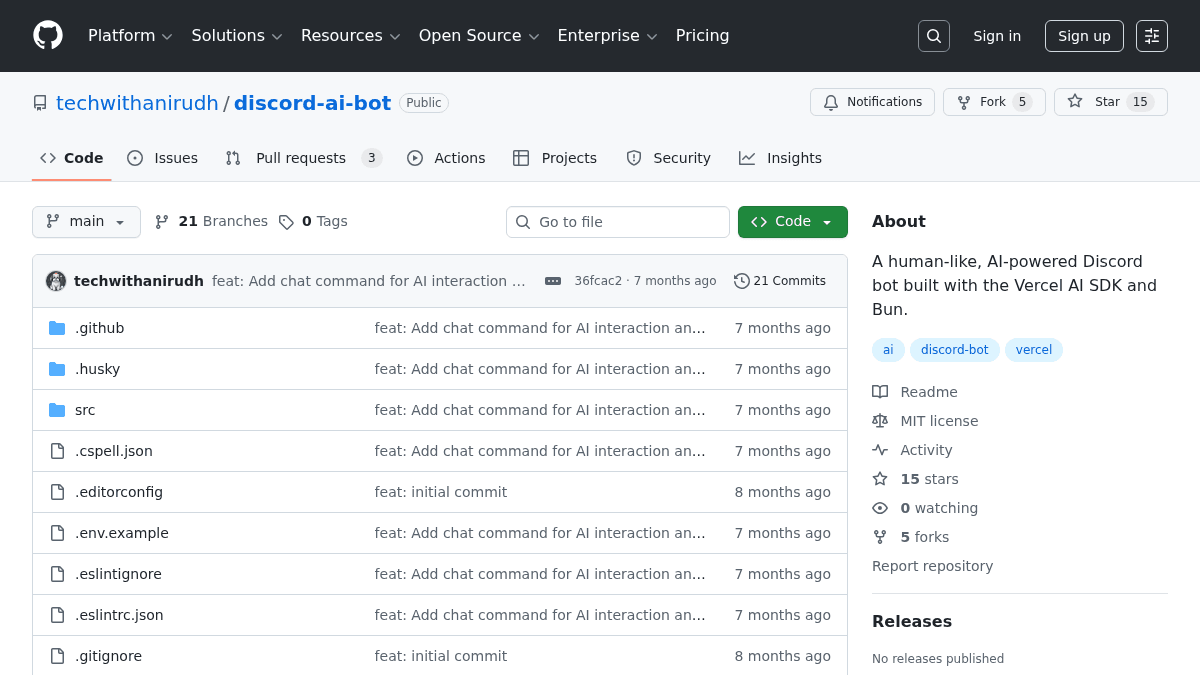Screen dimensions: 1200x675
Task: Click the Sign up button
Action: tap(1084, 36)
